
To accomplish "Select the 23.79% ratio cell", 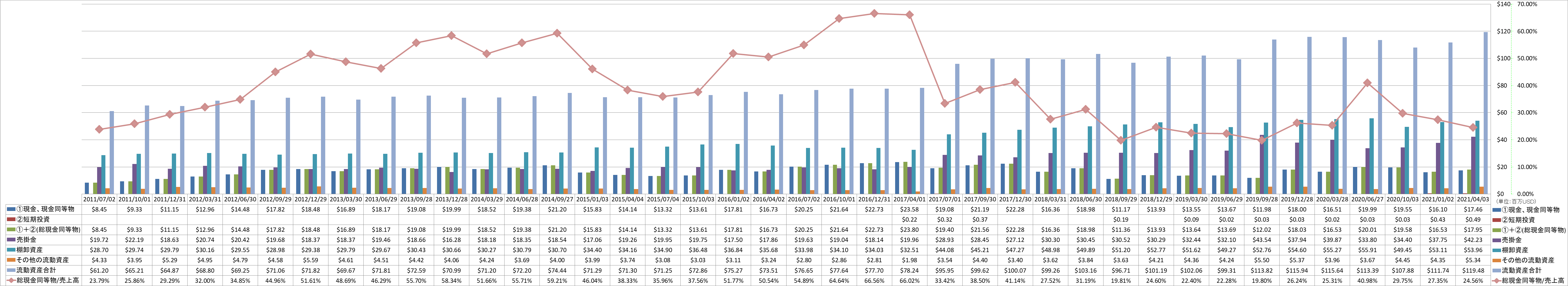I will tap(99, 280).
